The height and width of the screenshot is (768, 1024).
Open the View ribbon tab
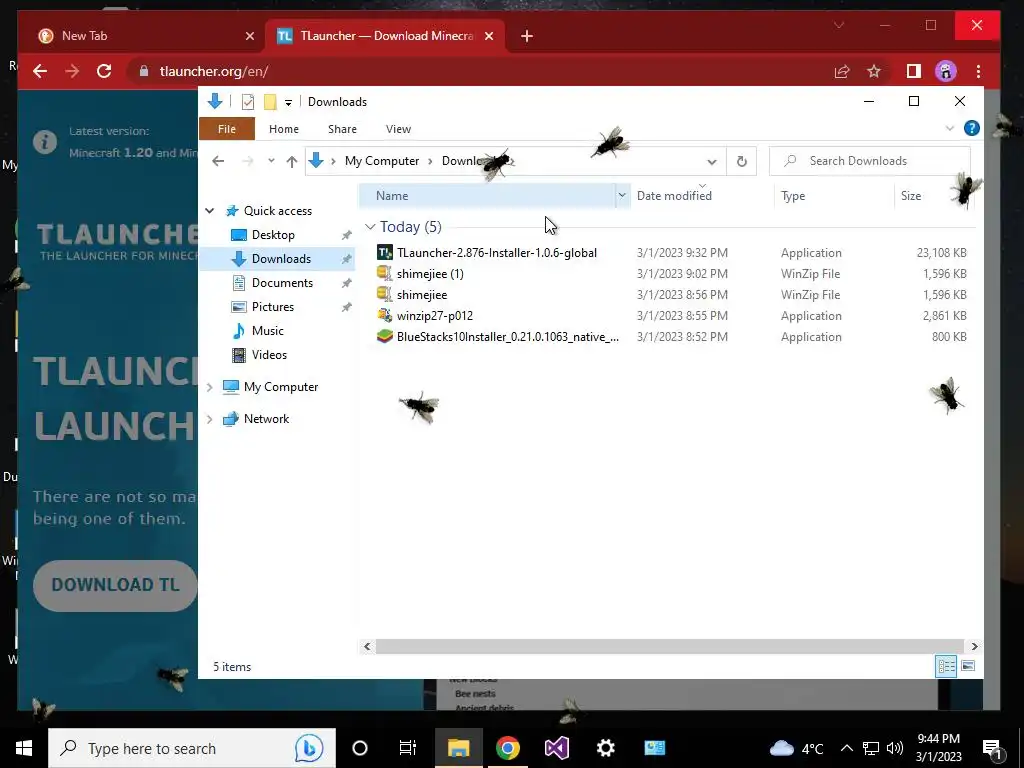398,129
